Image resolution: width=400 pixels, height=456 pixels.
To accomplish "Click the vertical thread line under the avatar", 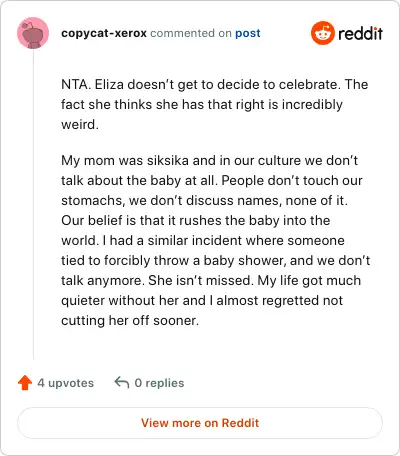I will coord(33,204).
